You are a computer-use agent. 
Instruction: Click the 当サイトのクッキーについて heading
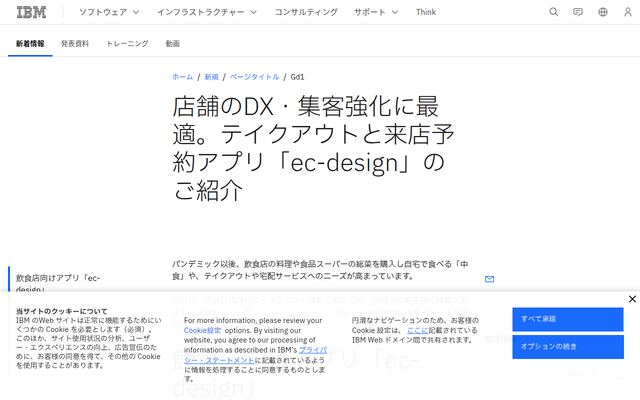pyautogui.click(x=62, y=311)
